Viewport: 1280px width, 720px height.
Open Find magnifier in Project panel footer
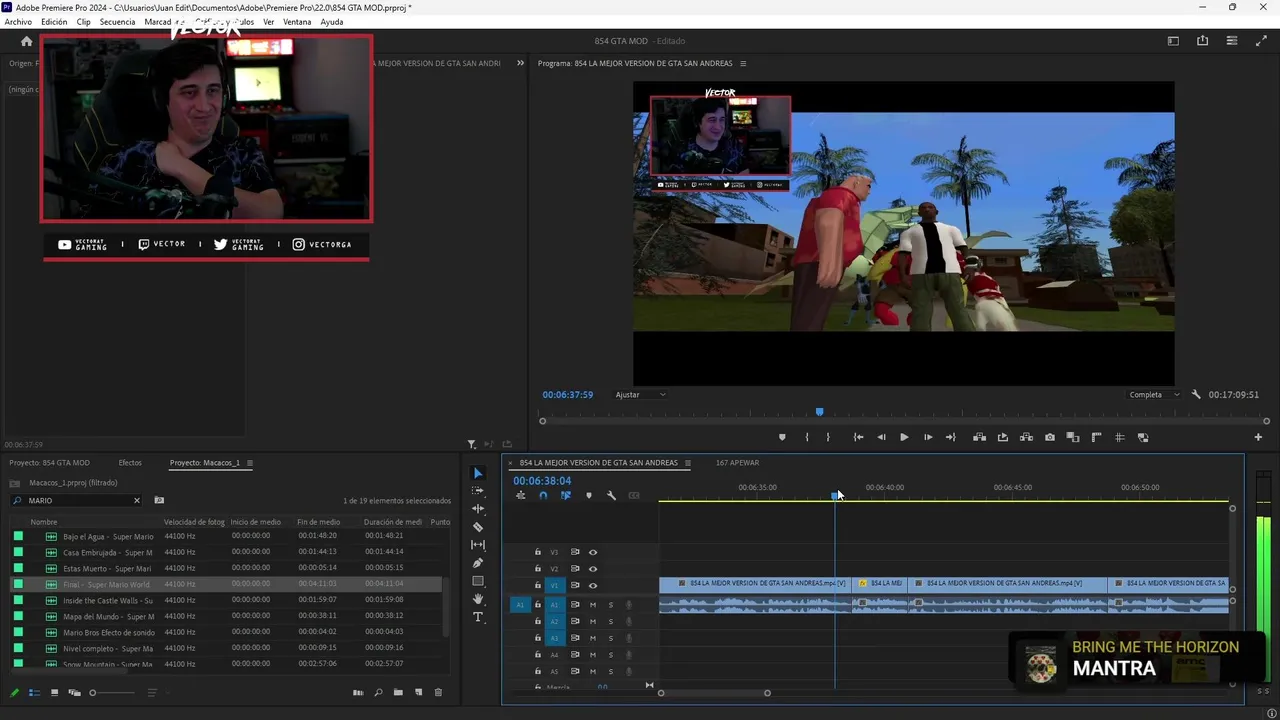(x=378, y=692)
